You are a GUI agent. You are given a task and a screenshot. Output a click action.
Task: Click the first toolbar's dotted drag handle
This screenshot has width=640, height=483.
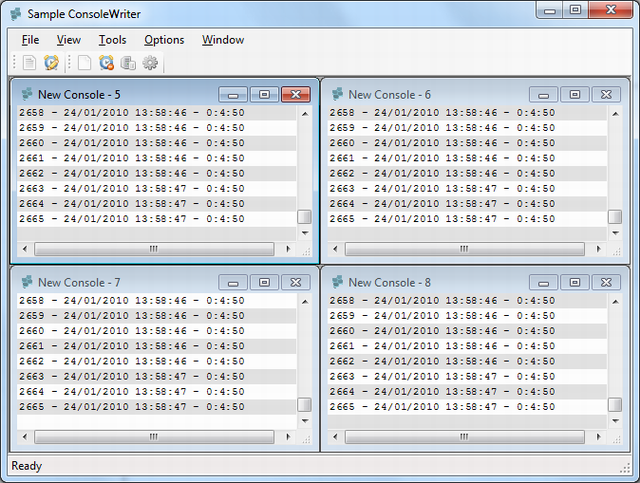coord(14,63)
